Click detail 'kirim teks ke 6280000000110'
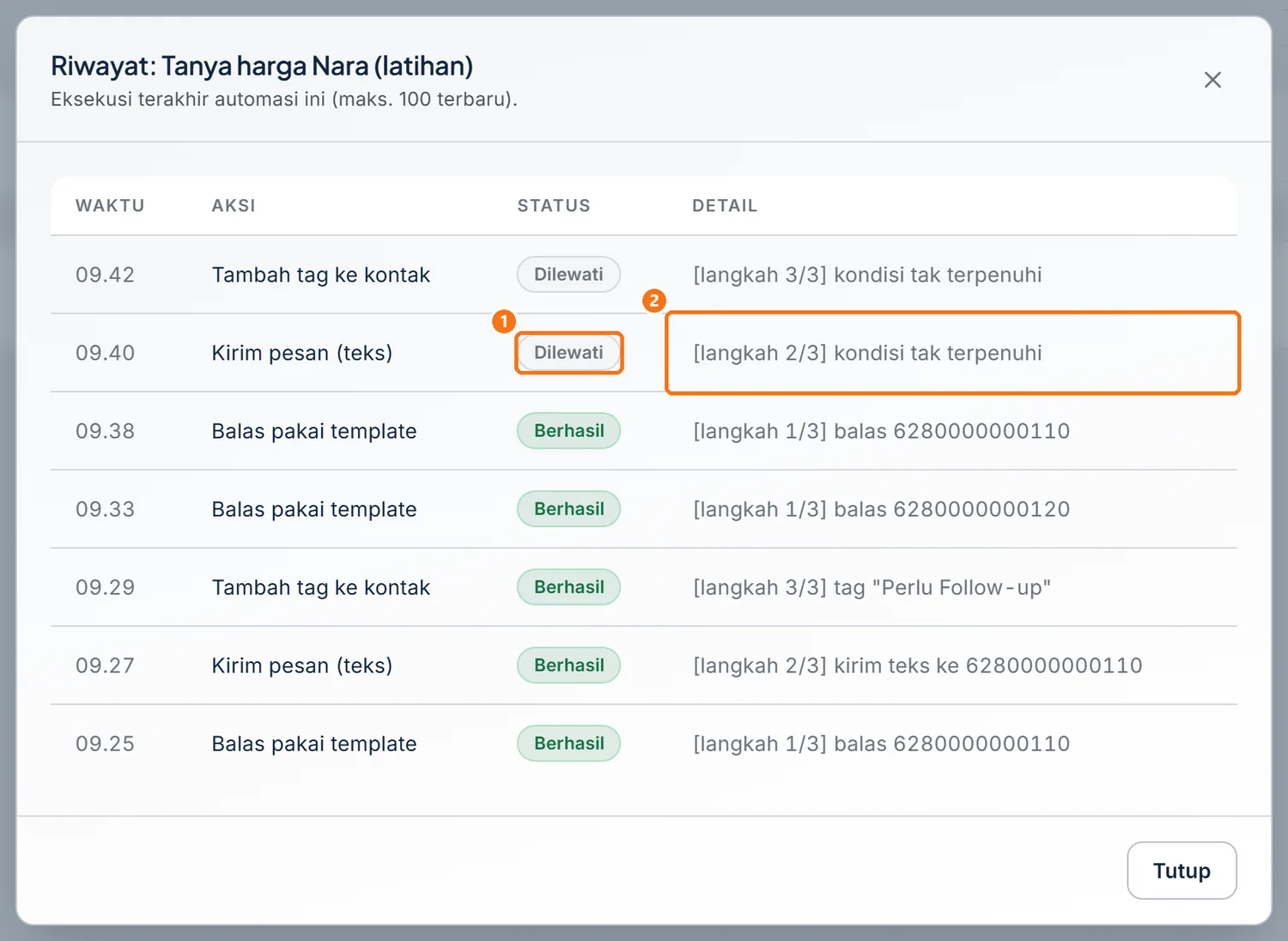The image size is (1288, 941). 987,665
